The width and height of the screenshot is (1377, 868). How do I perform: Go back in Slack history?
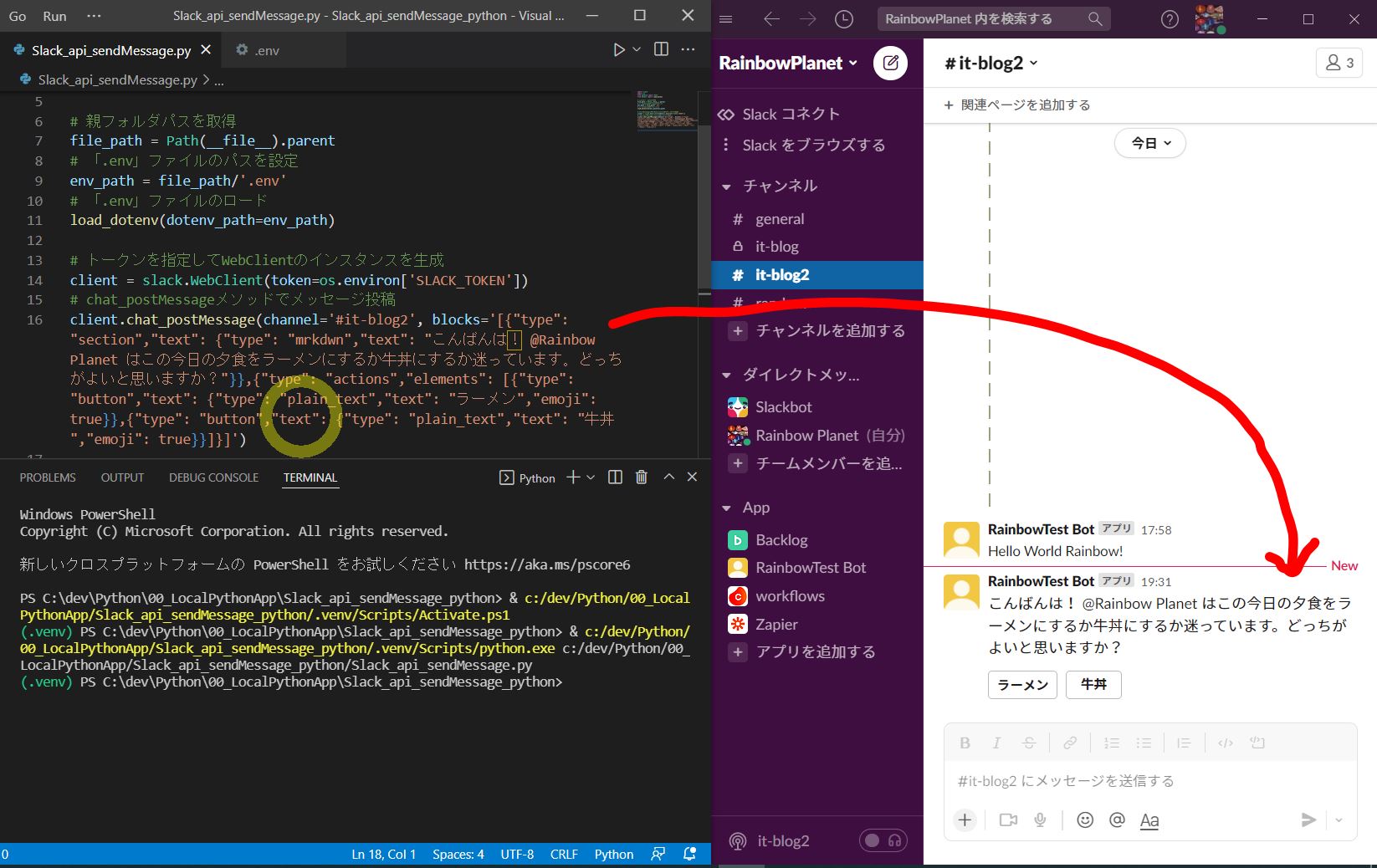pos(771,18)
